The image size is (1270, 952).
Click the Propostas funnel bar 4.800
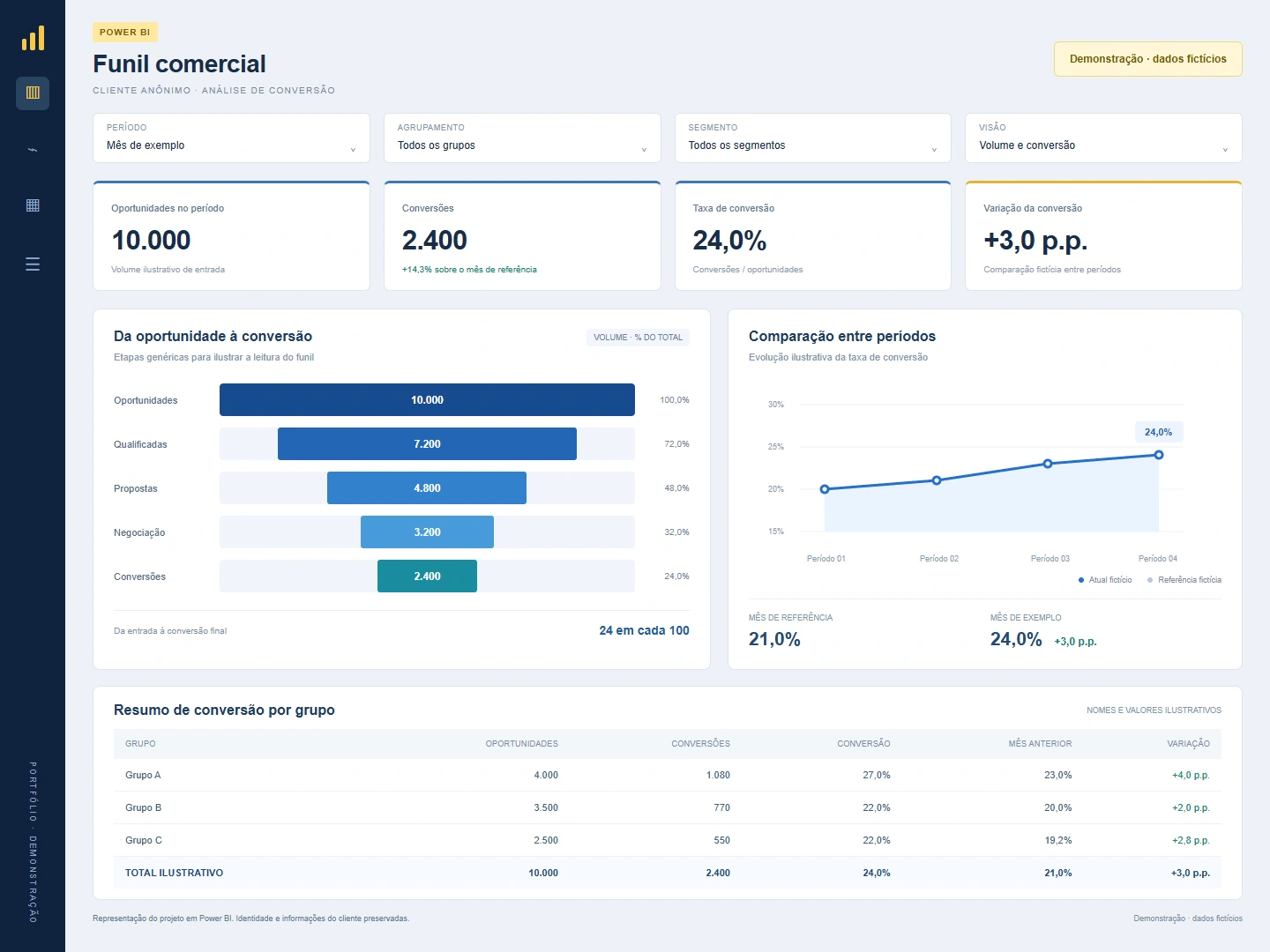[427, 488]
